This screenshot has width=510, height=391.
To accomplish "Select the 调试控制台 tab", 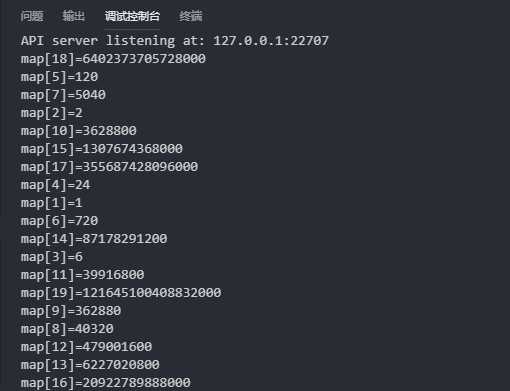I will click(x=132, y=16).
